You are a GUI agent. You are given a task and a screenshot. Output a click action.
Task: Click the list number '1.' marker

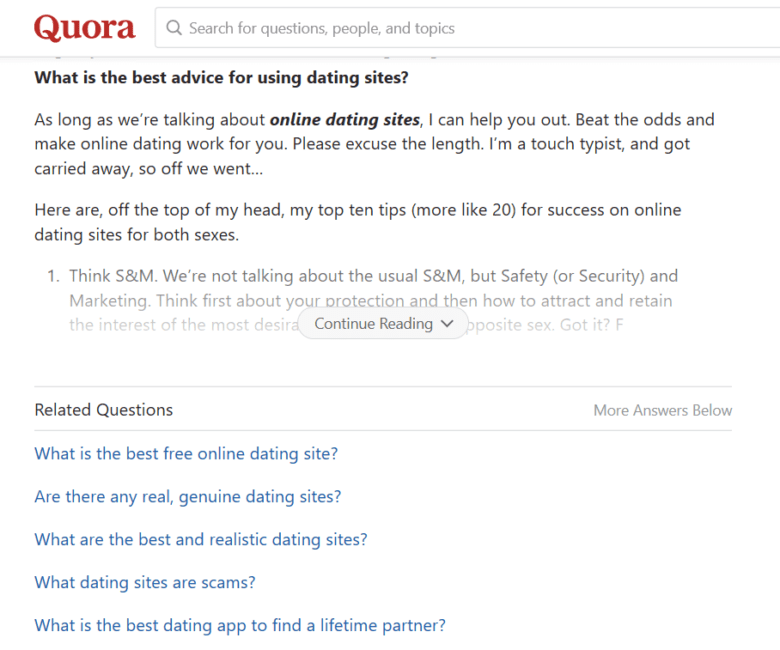tap(54, 276)
